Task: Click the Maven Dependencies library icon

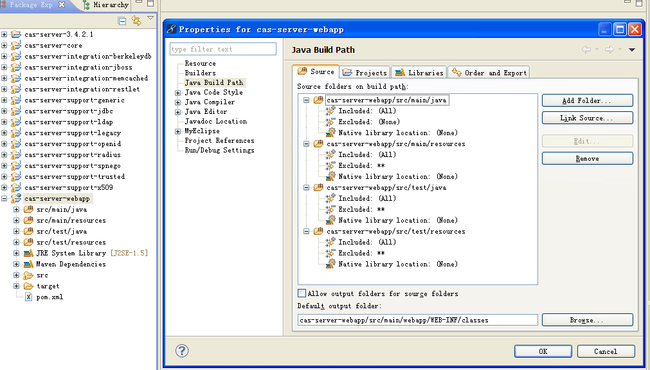Action: [x=28, y=264]
